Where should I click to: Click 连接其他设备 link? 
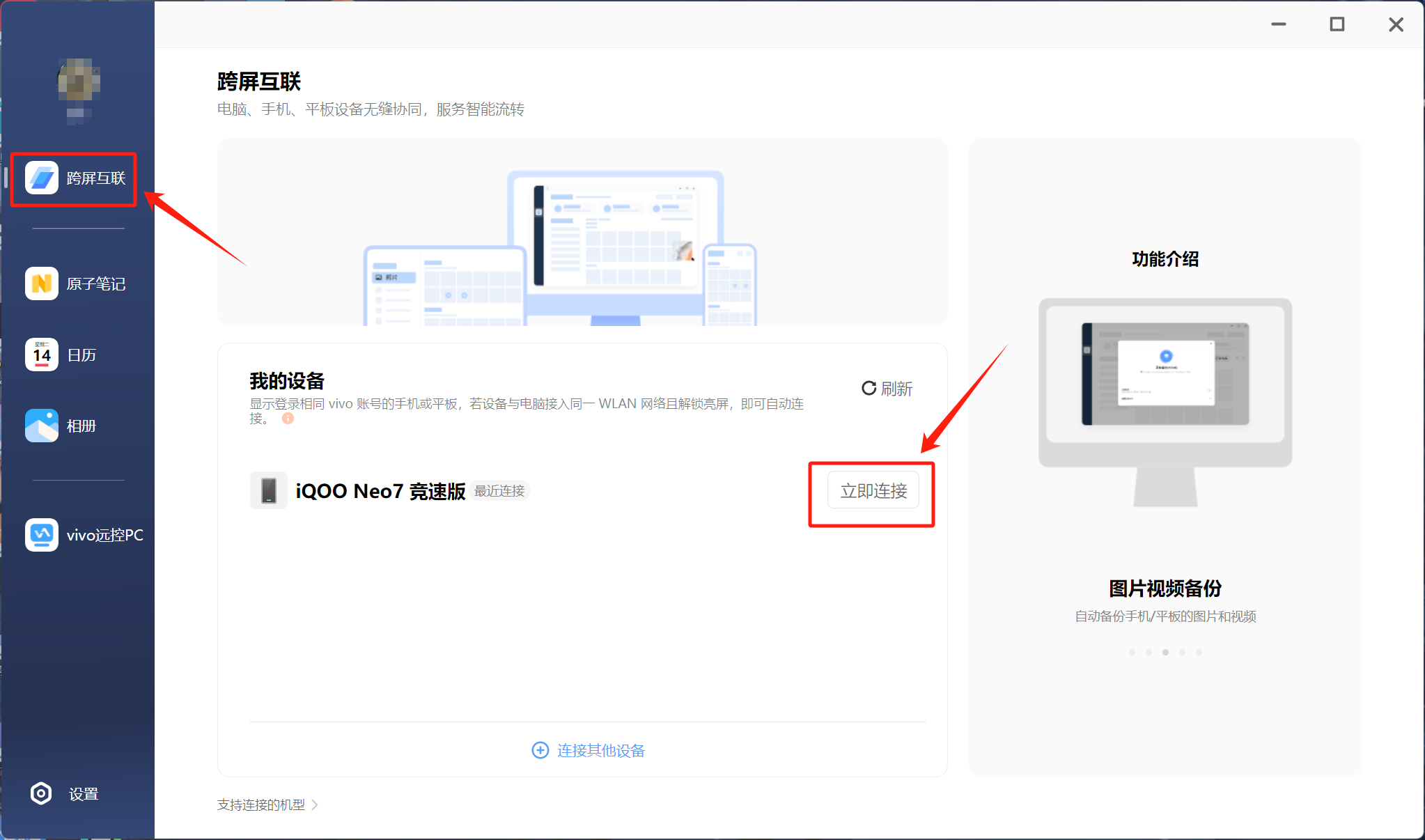click(x=589, y=750)
